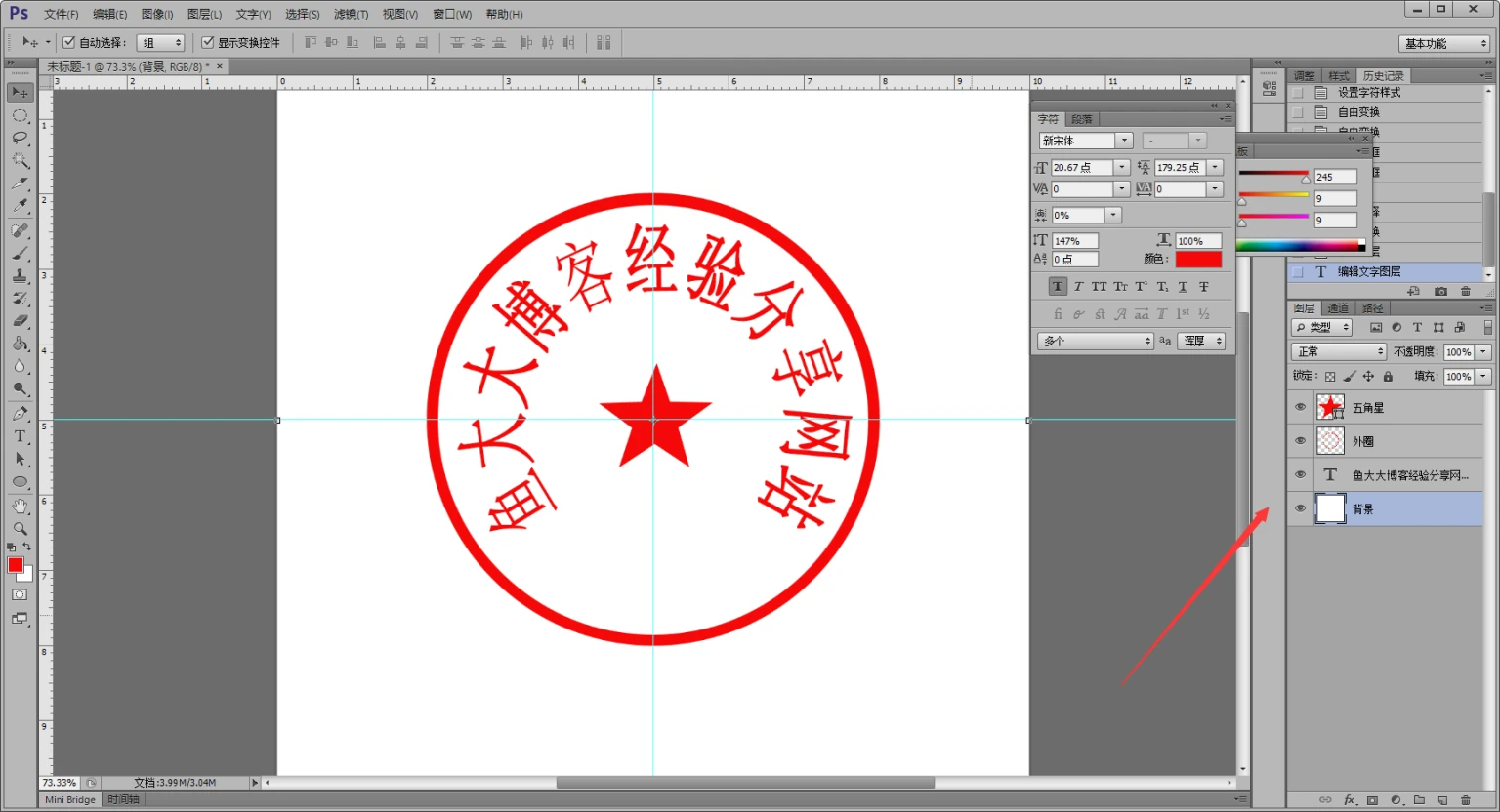Pick the Lasso tool
Screen dimensions: 1500x812
coord(20,138)
